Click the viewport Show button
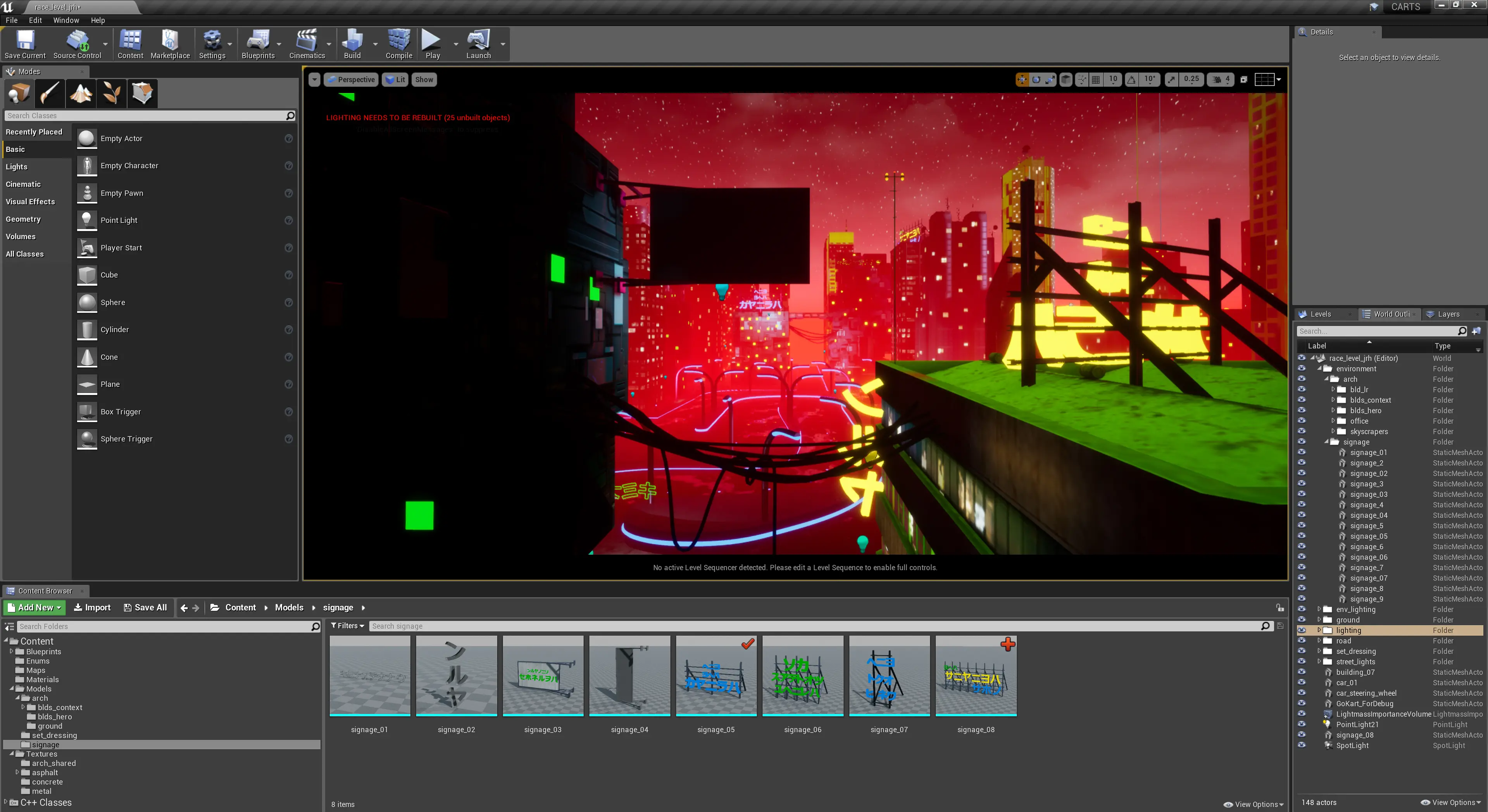1488x812 pixels. [x=424, y=80]
